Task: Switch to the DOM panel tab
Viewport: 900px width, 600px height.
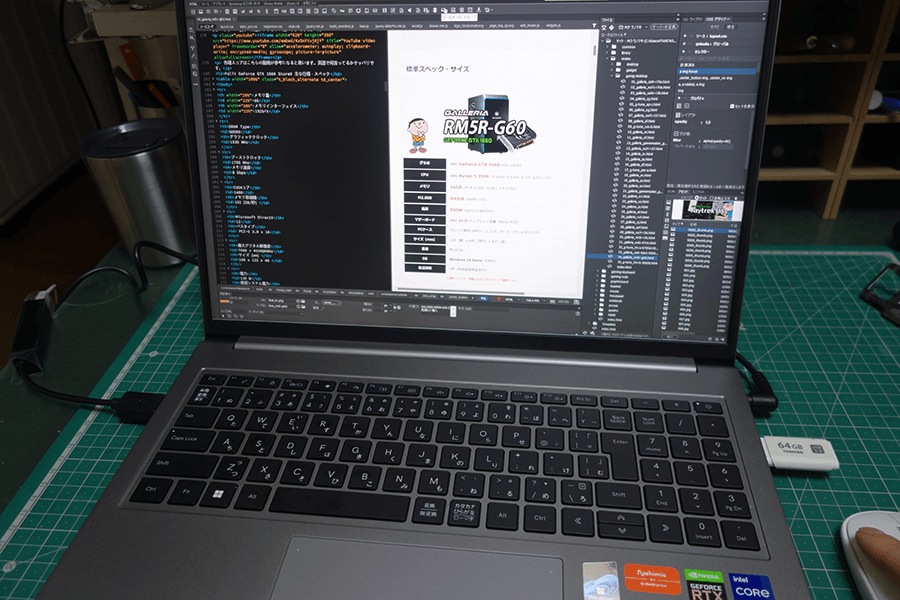Action: (x=671, y=192)
